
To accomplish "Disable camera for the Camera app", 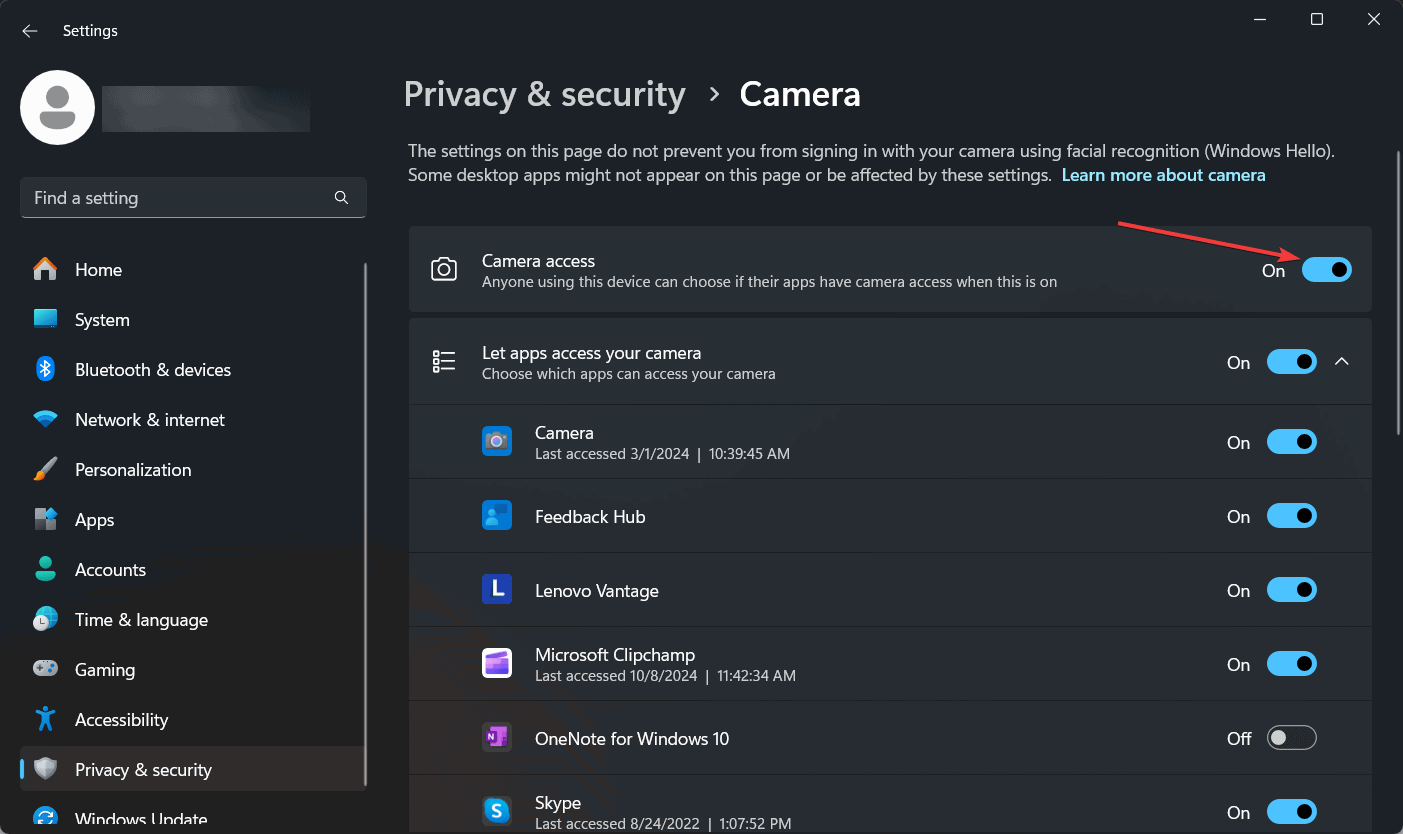I will coord(1291,442).
